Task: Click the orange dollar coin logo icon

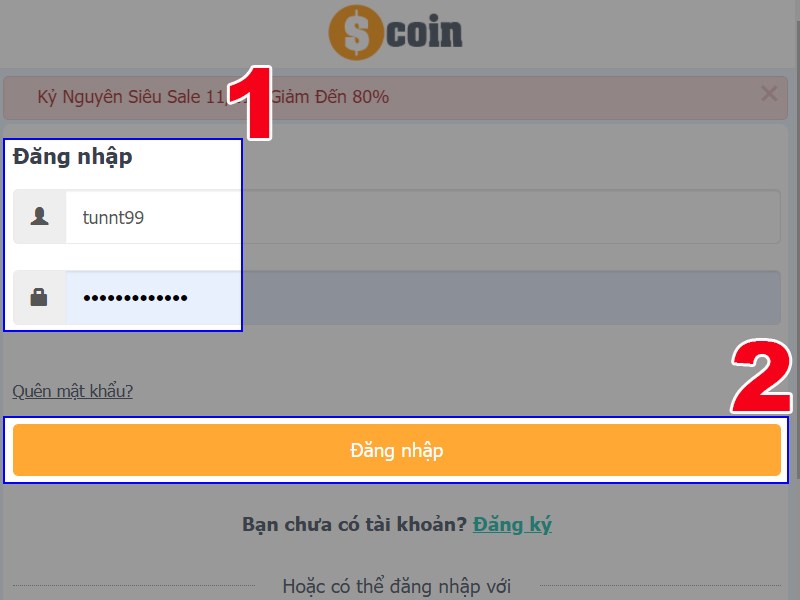Action: (x=356, y=32)
